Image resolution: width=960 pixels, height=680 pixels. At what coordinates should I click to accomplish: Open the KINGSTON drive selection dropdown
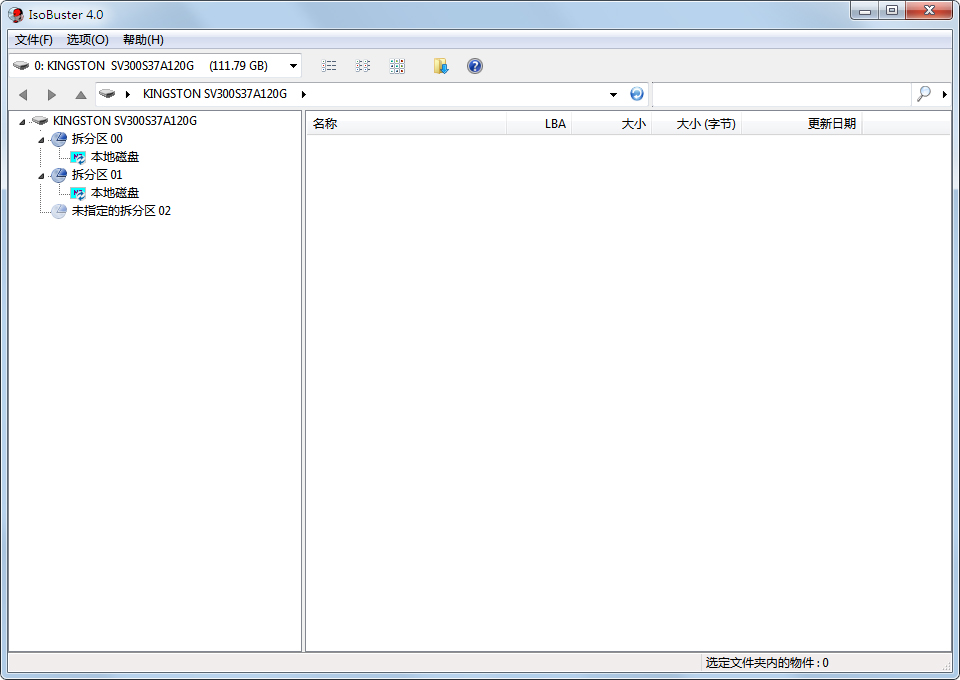293,65
